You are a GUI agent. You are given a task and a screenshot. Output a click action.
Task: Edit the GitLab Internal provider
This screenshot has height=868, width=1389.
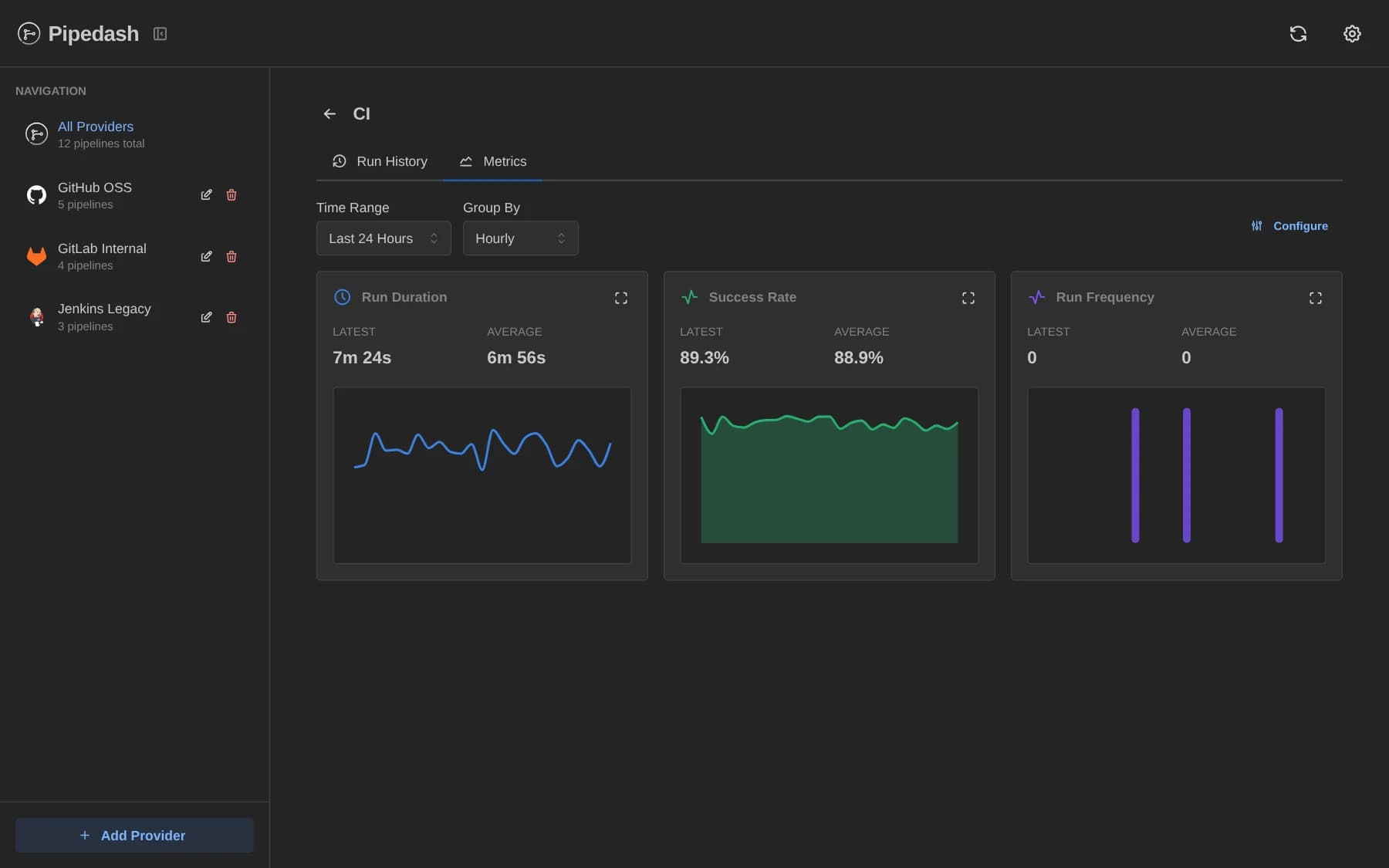pos(206,256)
